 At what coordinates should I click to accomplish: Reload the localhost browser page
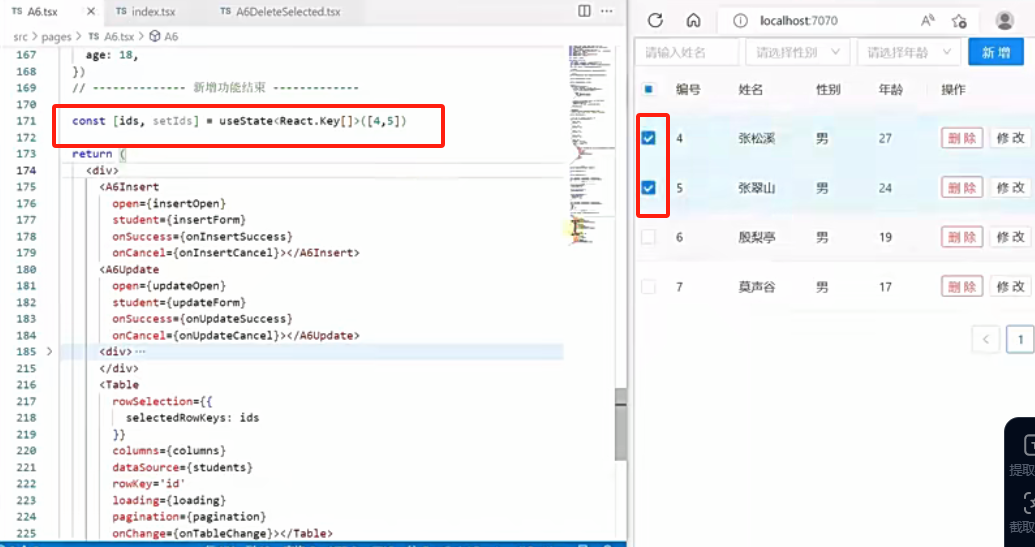pyautogui.click(x=655, y=20)
